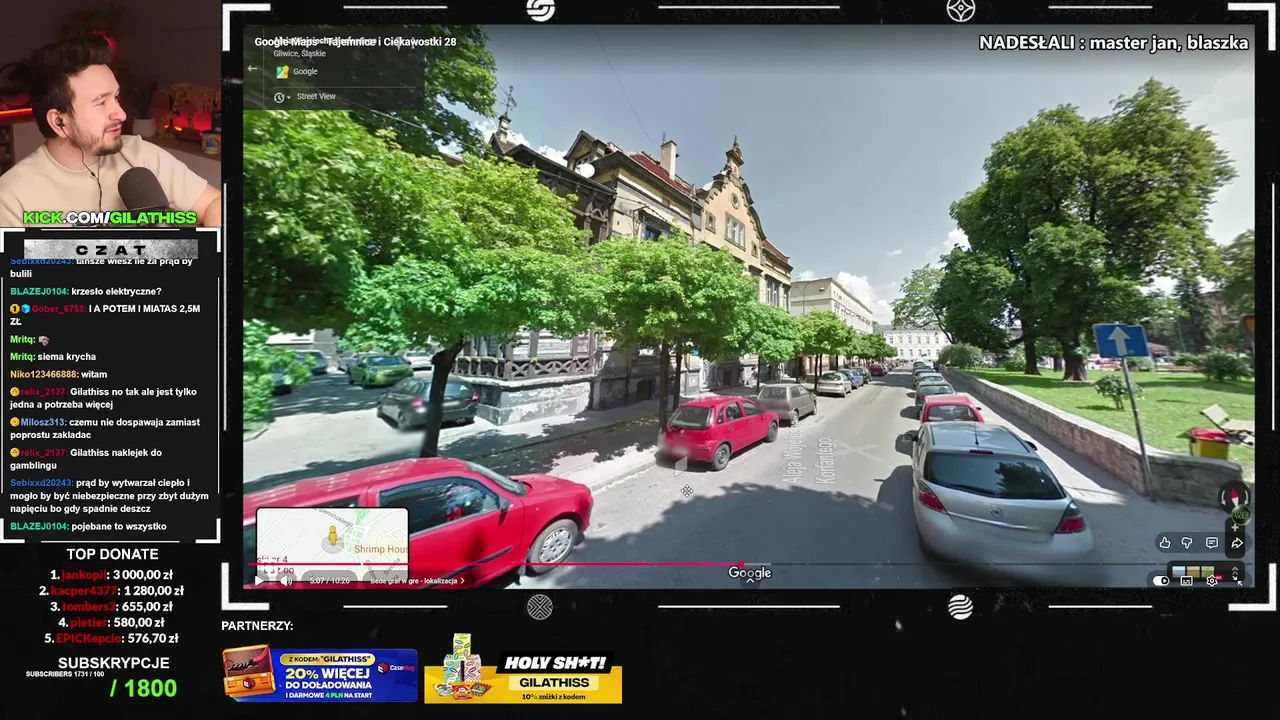Mute the video with speaker icon
The image size is (1280, 720).
click(286, 581)
